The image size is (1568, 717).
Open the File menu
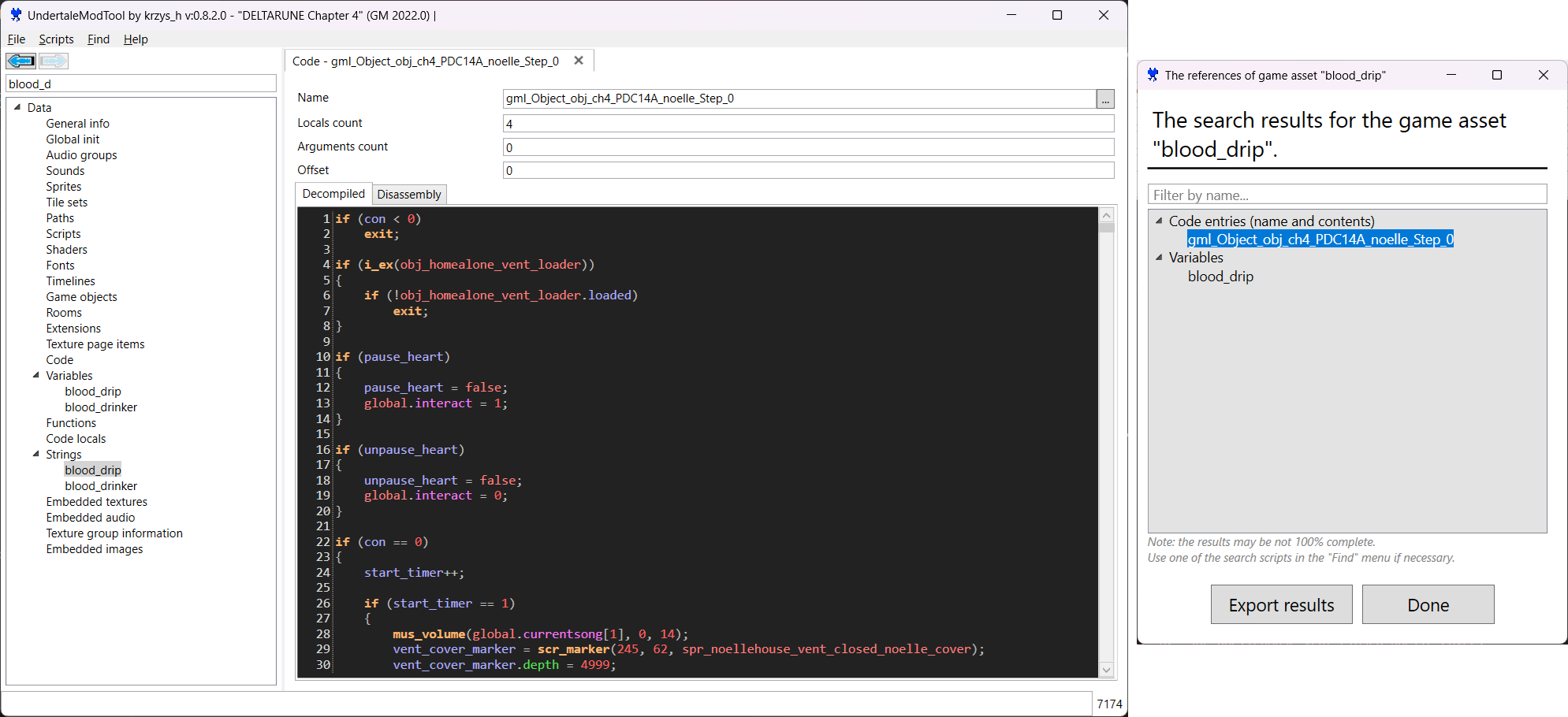(17, 39)
